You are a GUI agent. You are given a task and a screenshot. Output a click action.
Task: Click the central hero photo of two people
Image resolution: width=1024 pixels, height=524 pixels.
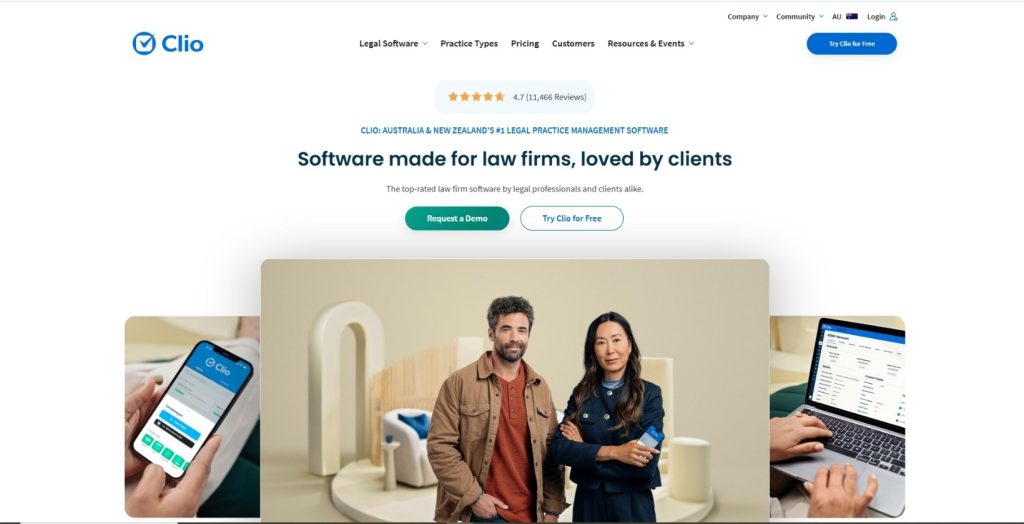[x=515, y=390]
